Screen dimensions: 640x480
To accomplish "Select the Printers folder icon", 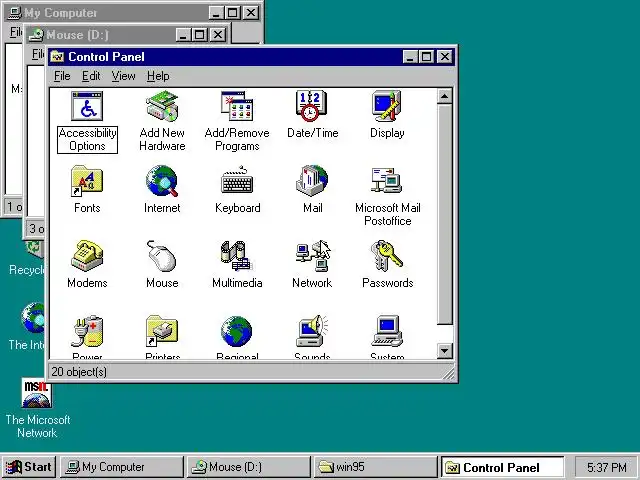I will (162, 331).
